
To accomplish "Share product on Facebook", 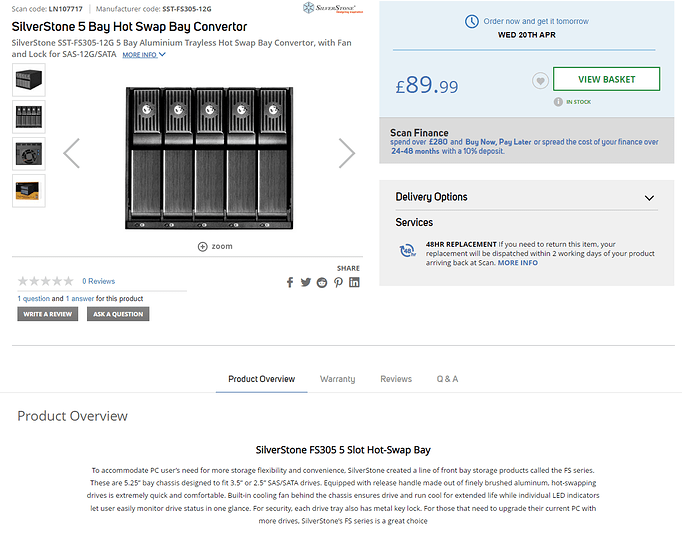I will point(290,283).
